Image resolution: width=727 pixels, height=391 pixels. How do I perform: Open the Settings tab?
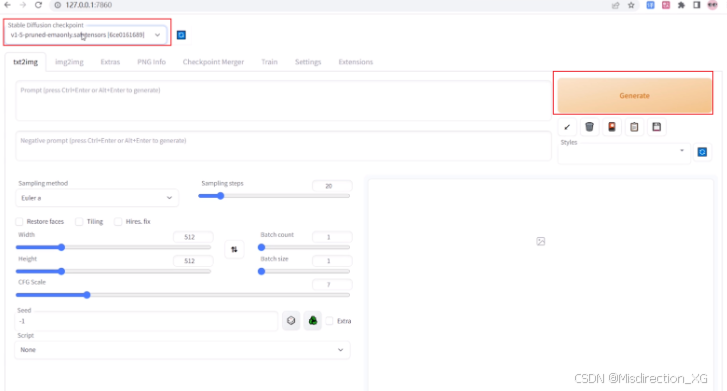point(308,62)
